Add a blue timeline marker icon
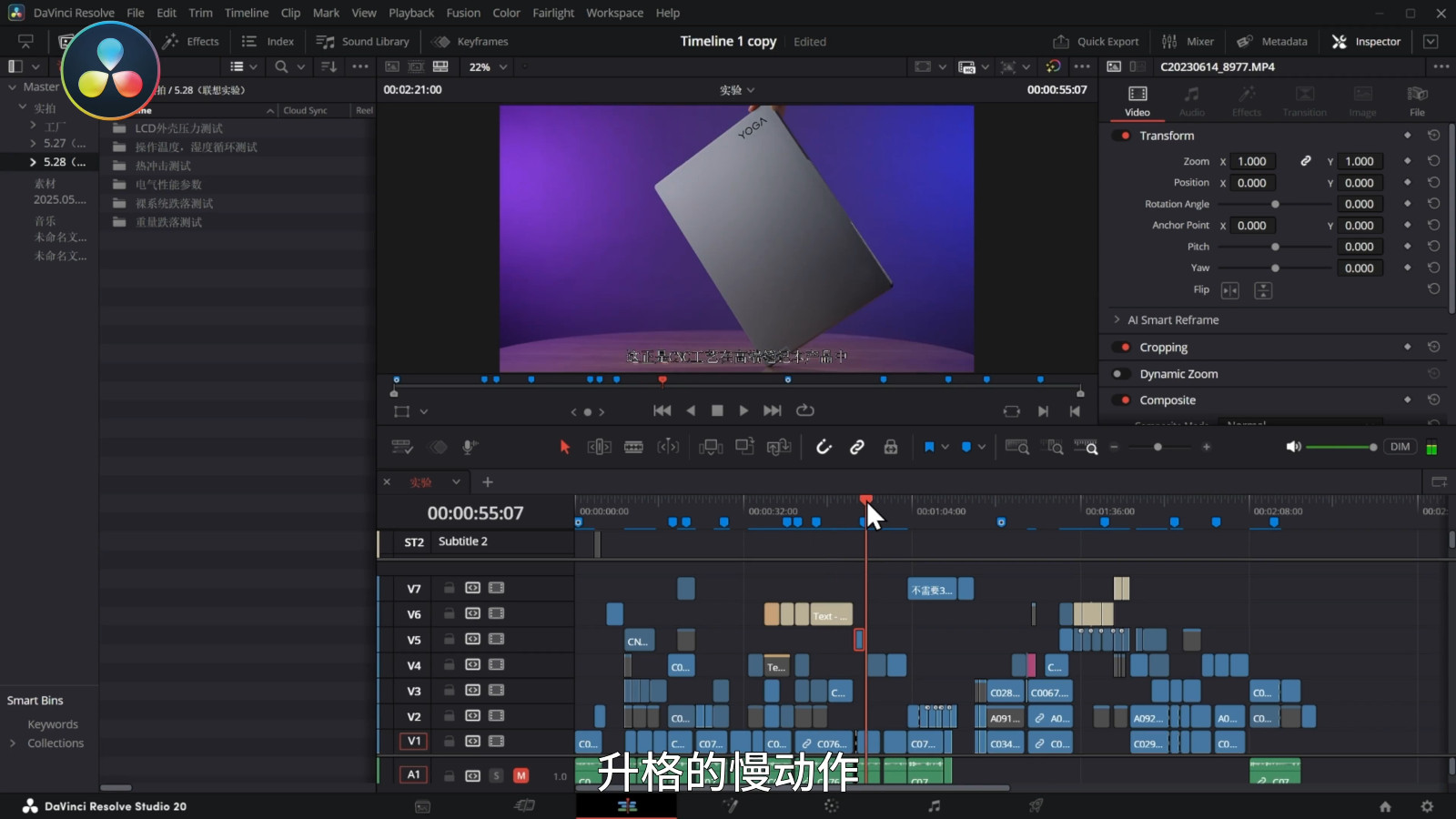 [966, 447]
